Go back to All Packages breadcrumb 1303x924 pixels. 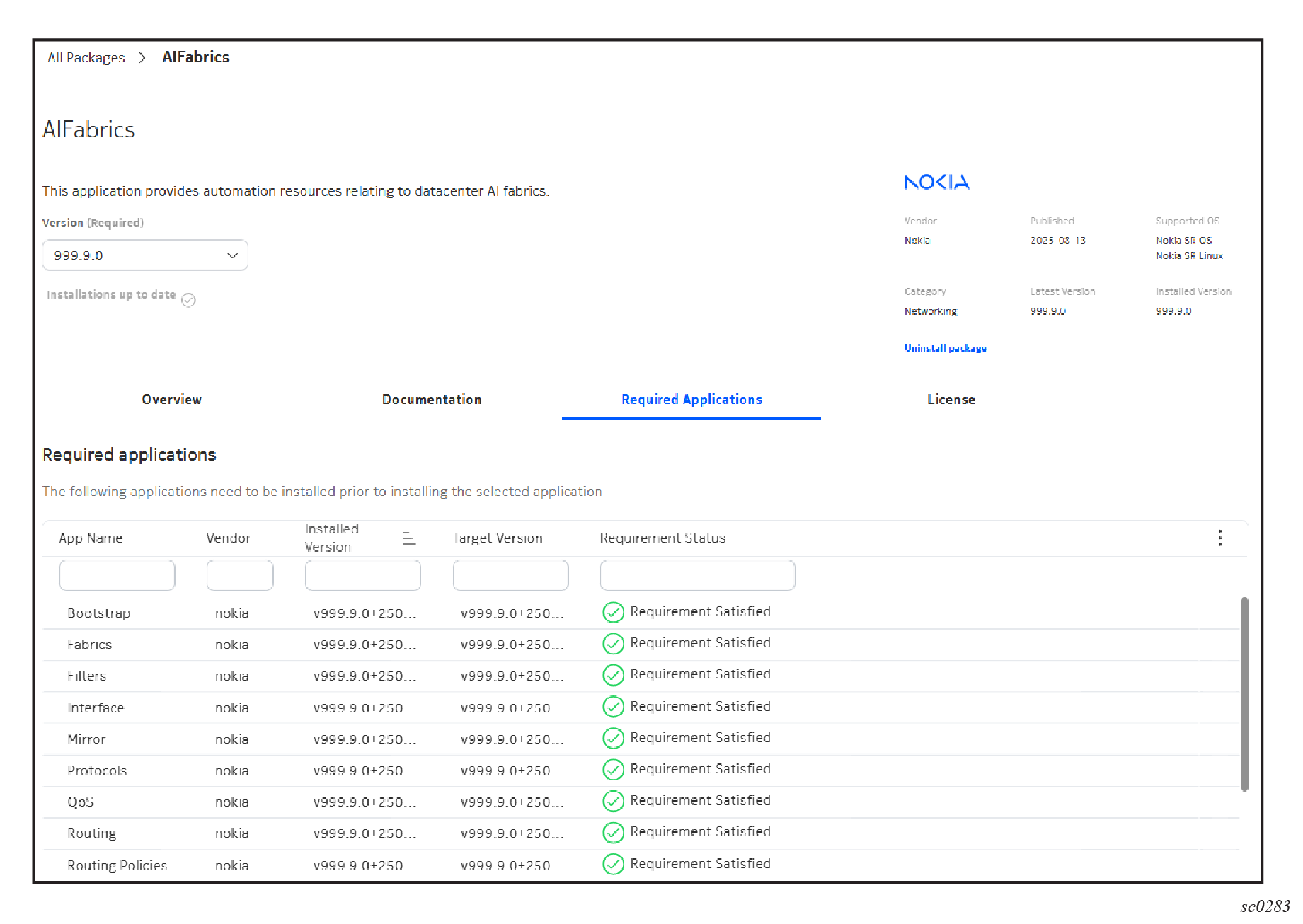pyautogui.click(x=86, y=57)
